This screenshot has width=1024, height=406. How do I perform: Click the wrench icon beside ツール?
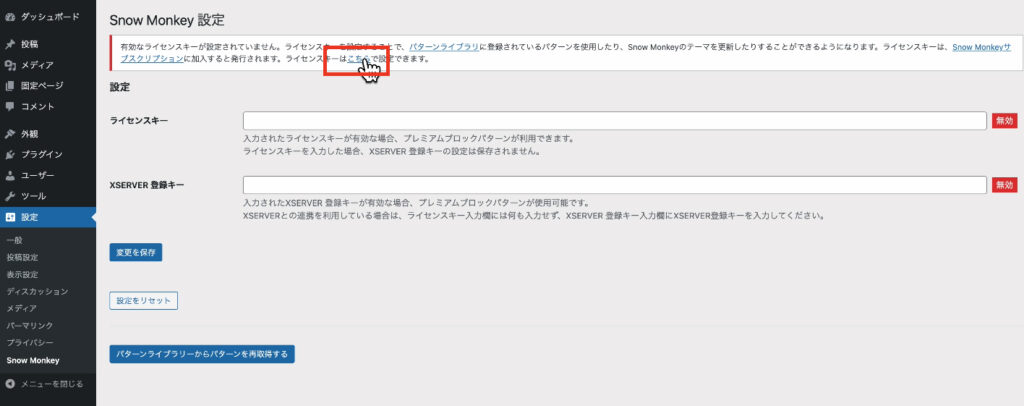point(10,196)
